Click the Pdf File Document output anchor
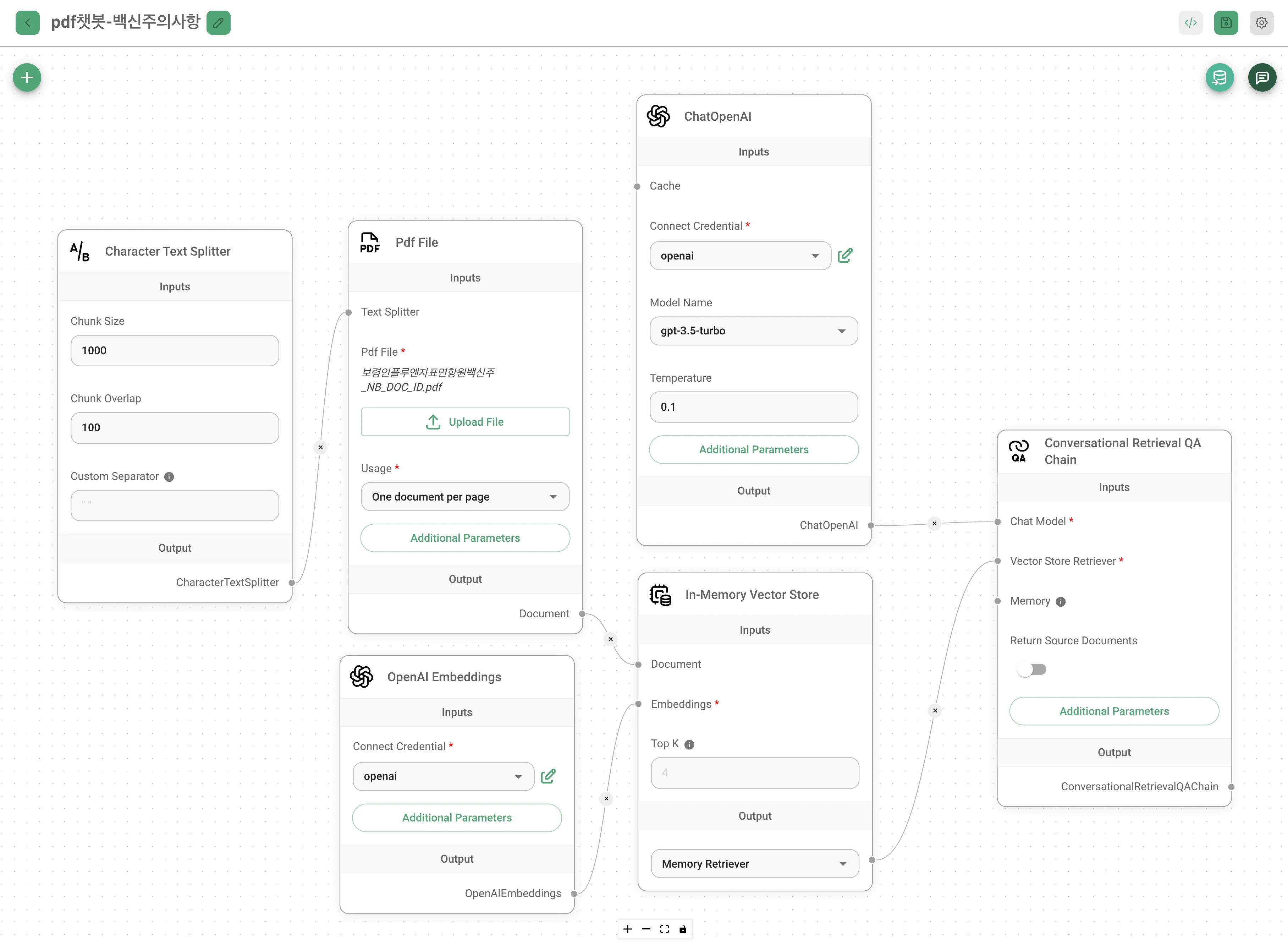 (582, 614)
